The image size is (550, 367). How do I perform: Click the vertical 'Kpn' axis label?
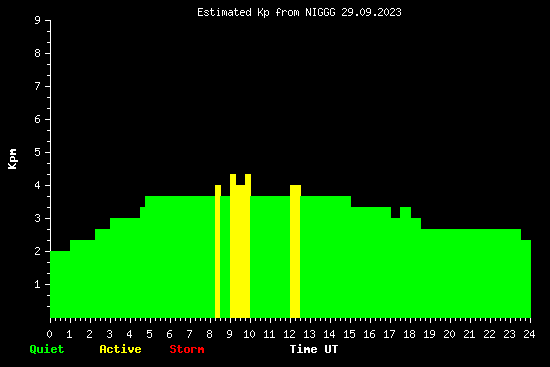click(x=12, y=159)
